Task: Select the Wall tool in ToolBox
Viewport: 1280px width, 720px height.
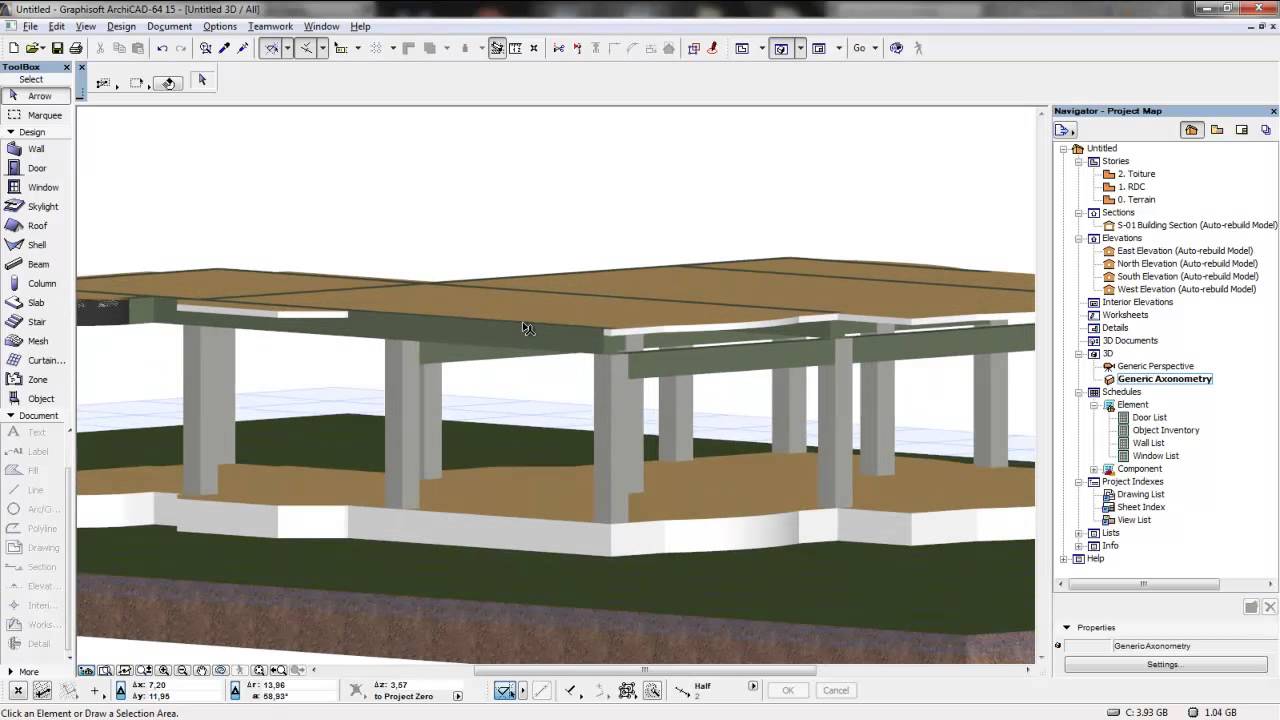Action: [36, 149]
